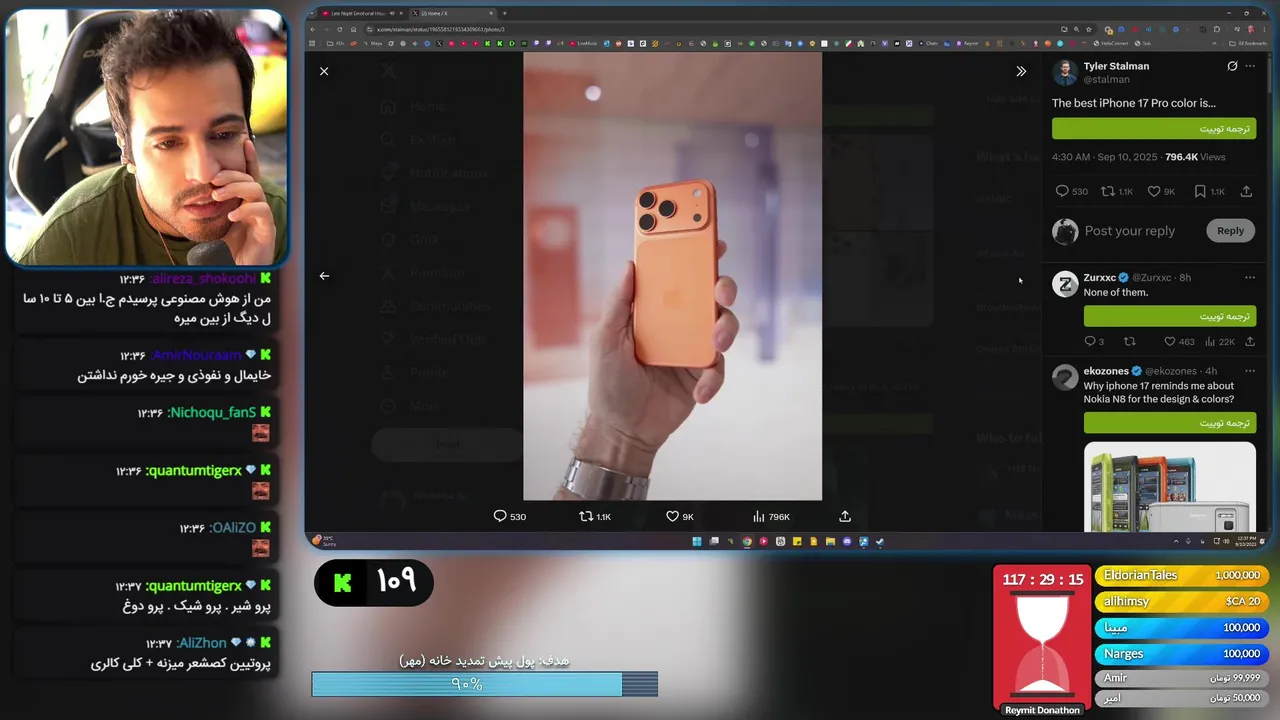Bookmark the post showing 1.1K bookmarks
The width and height of the screenshot is (1280, 720).
(1209, 191)
